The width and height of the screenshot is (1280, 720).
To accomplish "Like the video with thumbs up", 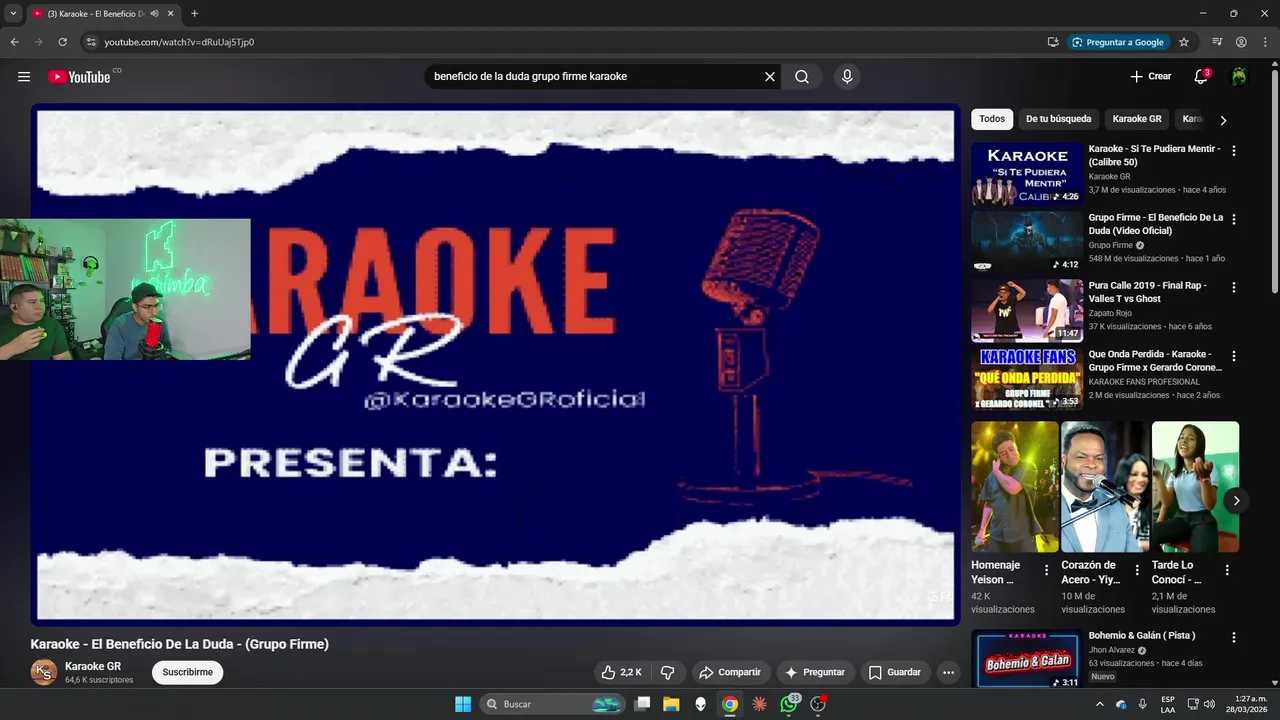I will coord(621,672).
